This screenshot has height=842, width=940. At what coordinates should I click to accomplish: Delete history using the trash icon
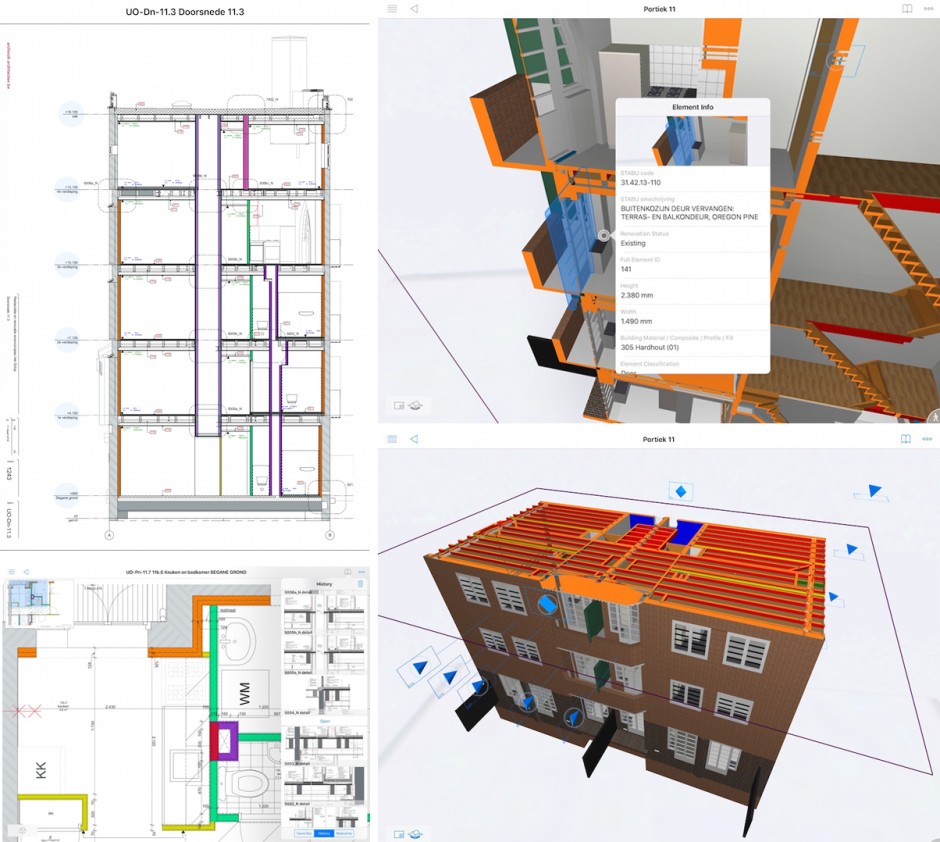click(361, 583)
